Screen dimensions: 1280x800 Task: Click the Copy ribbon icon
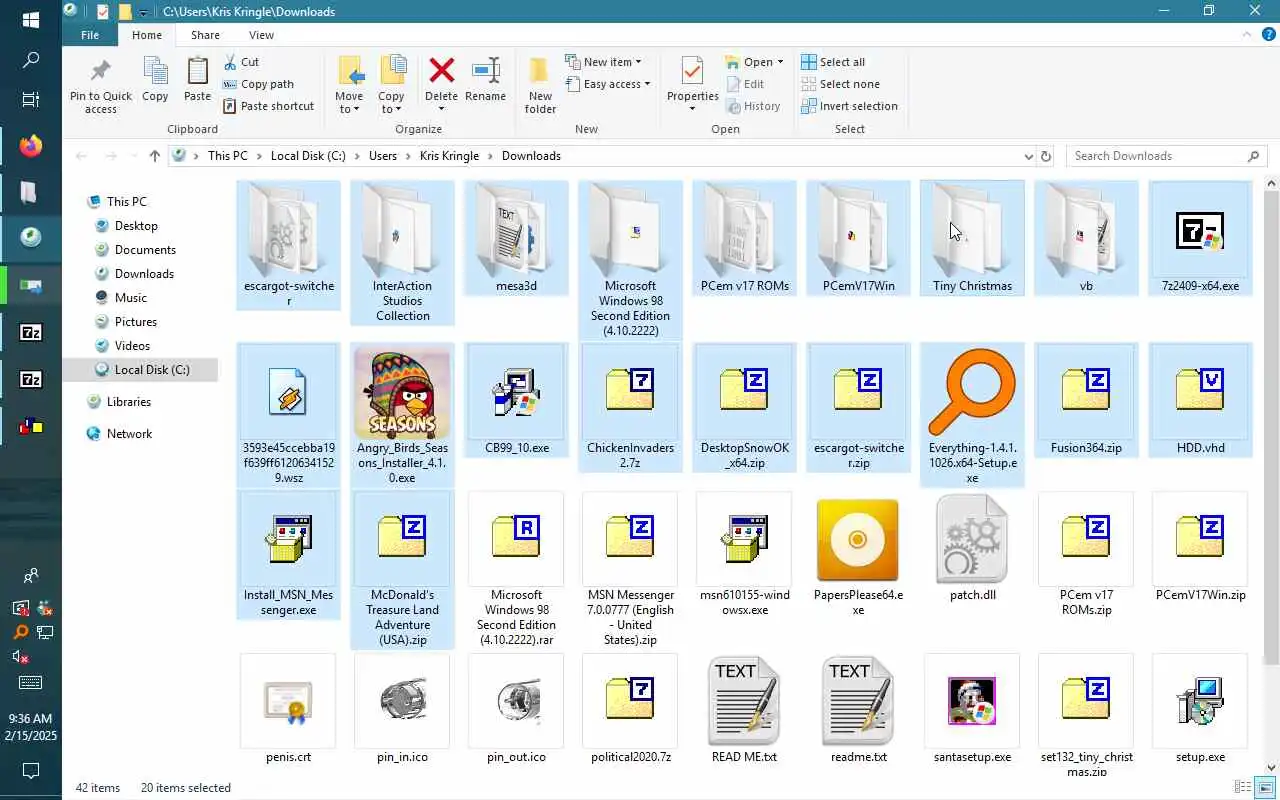pyautogui.click(x=155, y=72)
